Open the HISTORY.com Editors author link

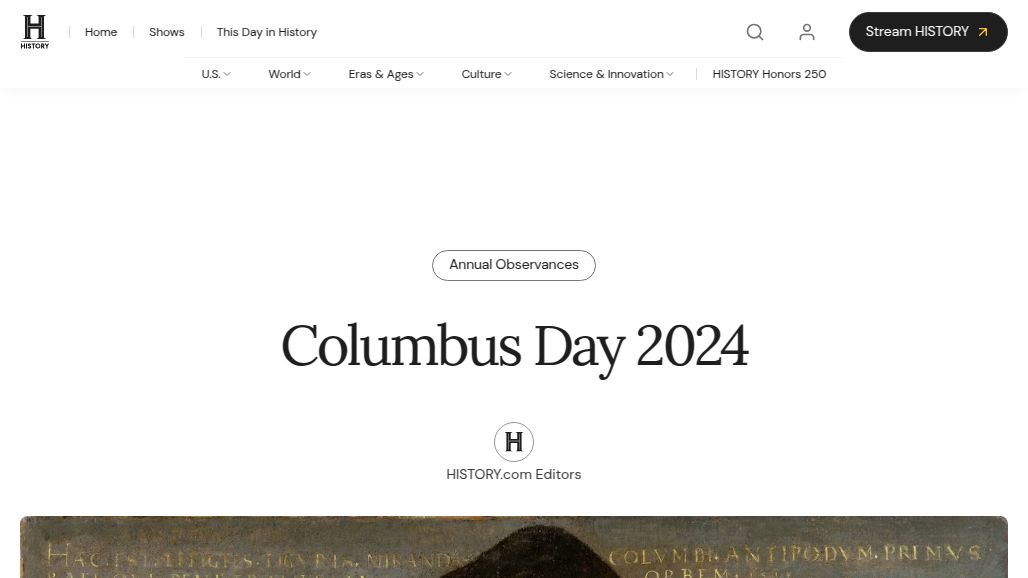[x=514, y=474]
